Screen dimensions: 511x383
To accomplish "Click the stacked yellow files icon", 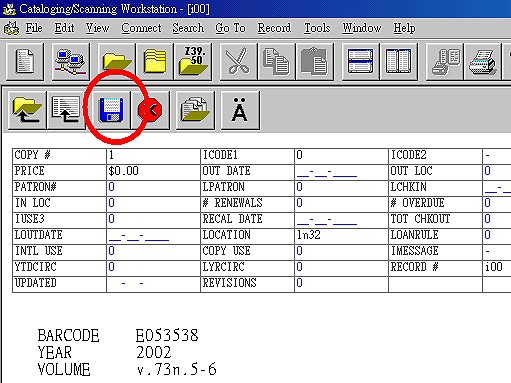I will tap(155, 61).
